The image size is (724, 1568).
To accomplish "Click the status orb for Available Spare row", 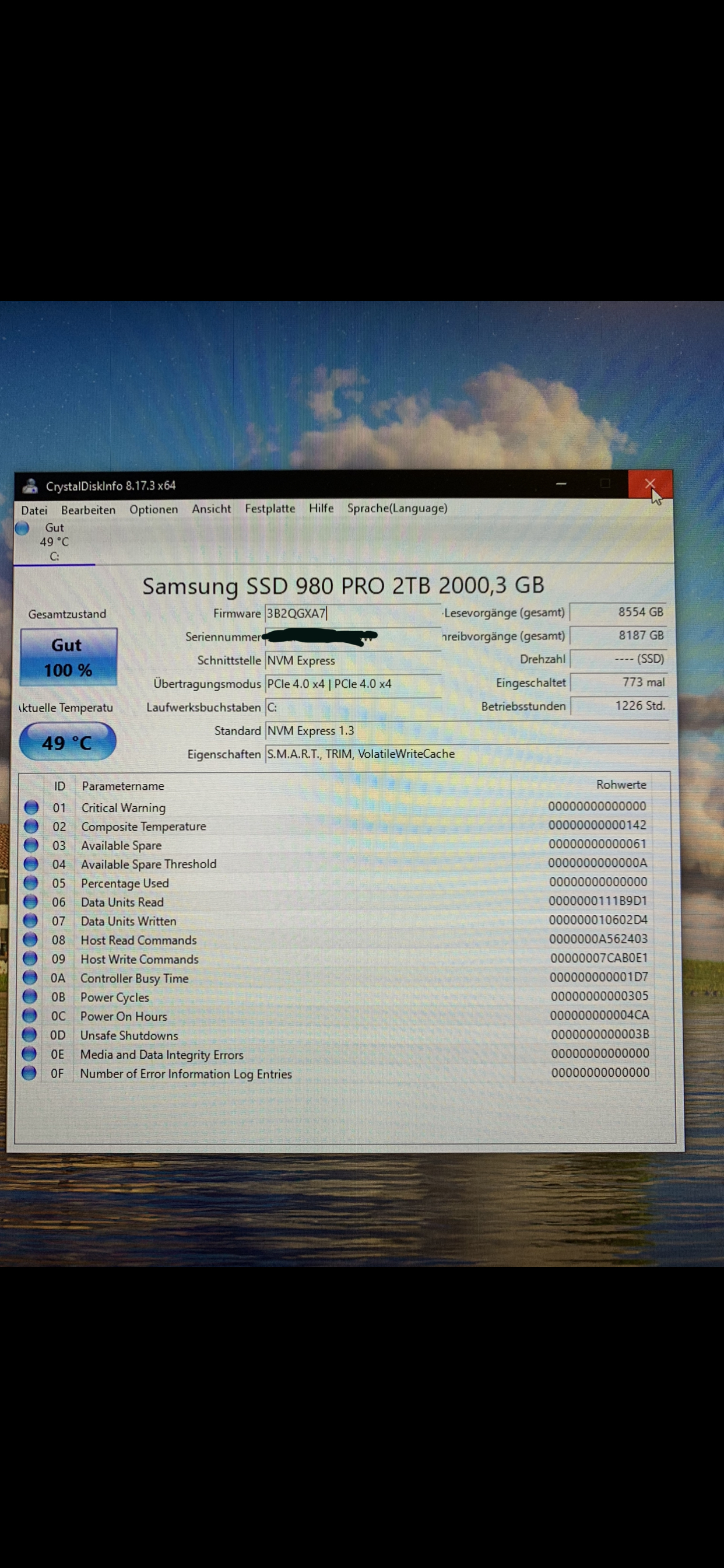I will coord(31,845).
